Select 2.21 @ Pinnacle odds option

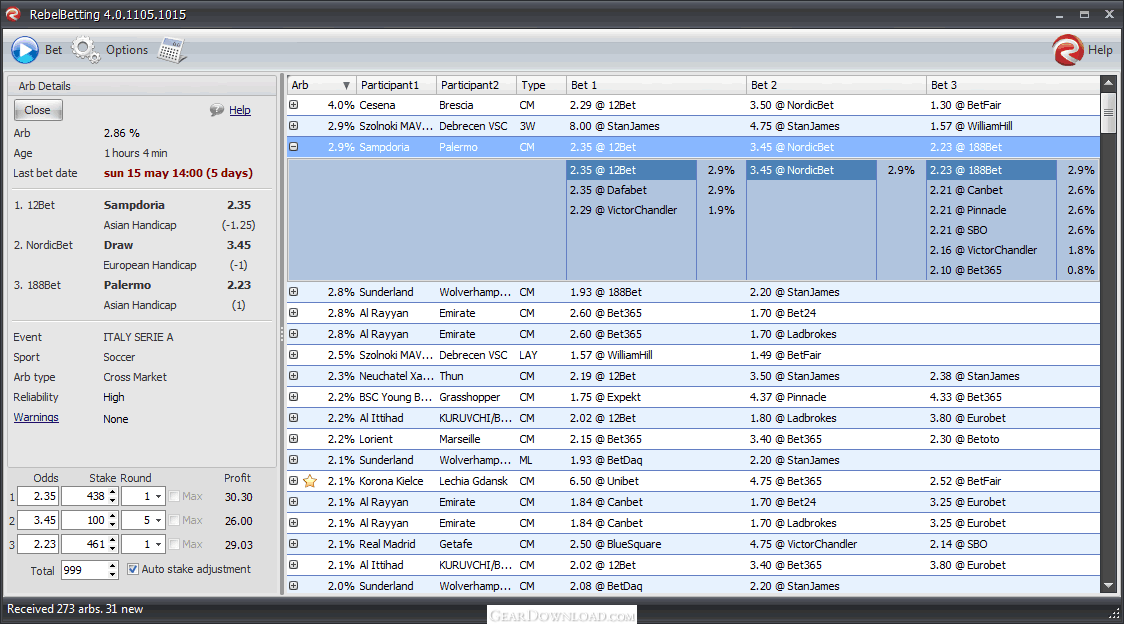click(x=991, y=210)
